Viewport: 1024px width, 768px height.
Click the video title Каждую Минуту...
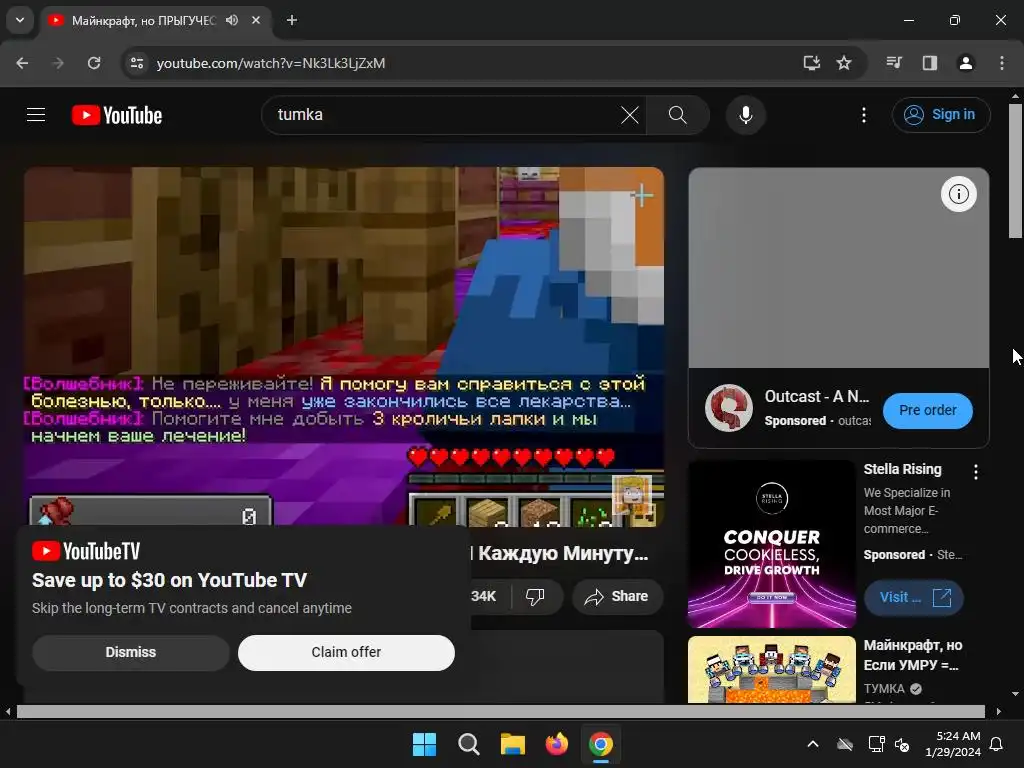coord(560,553)
